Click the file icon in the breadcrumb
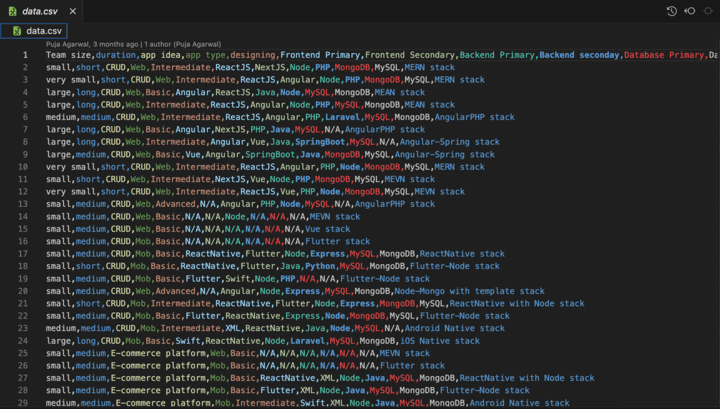Screen dimensions: 720x409 pyautogui.click(x=15, y=31)
